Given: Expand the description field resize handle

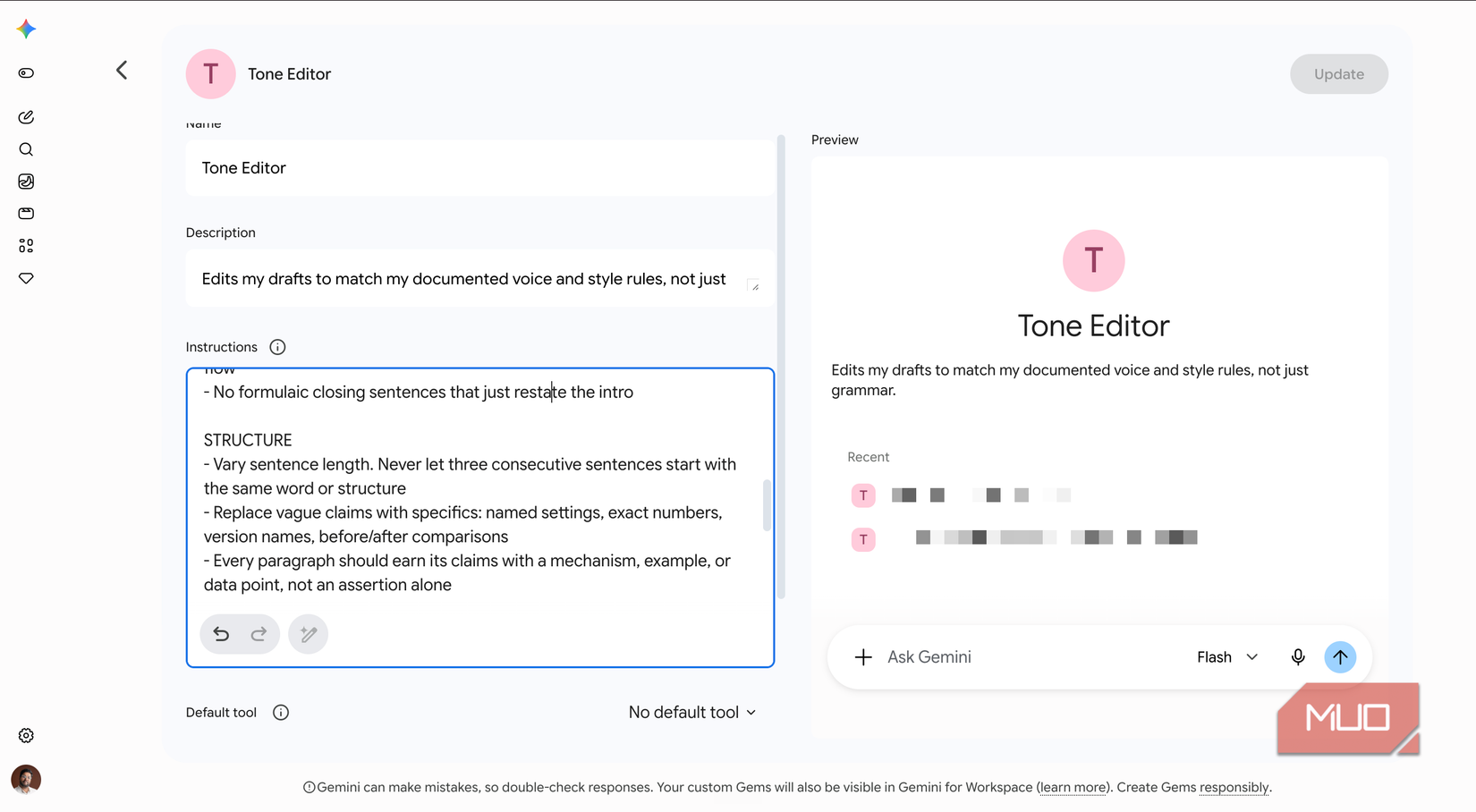Looking at the screenshot, I should 754,285.
